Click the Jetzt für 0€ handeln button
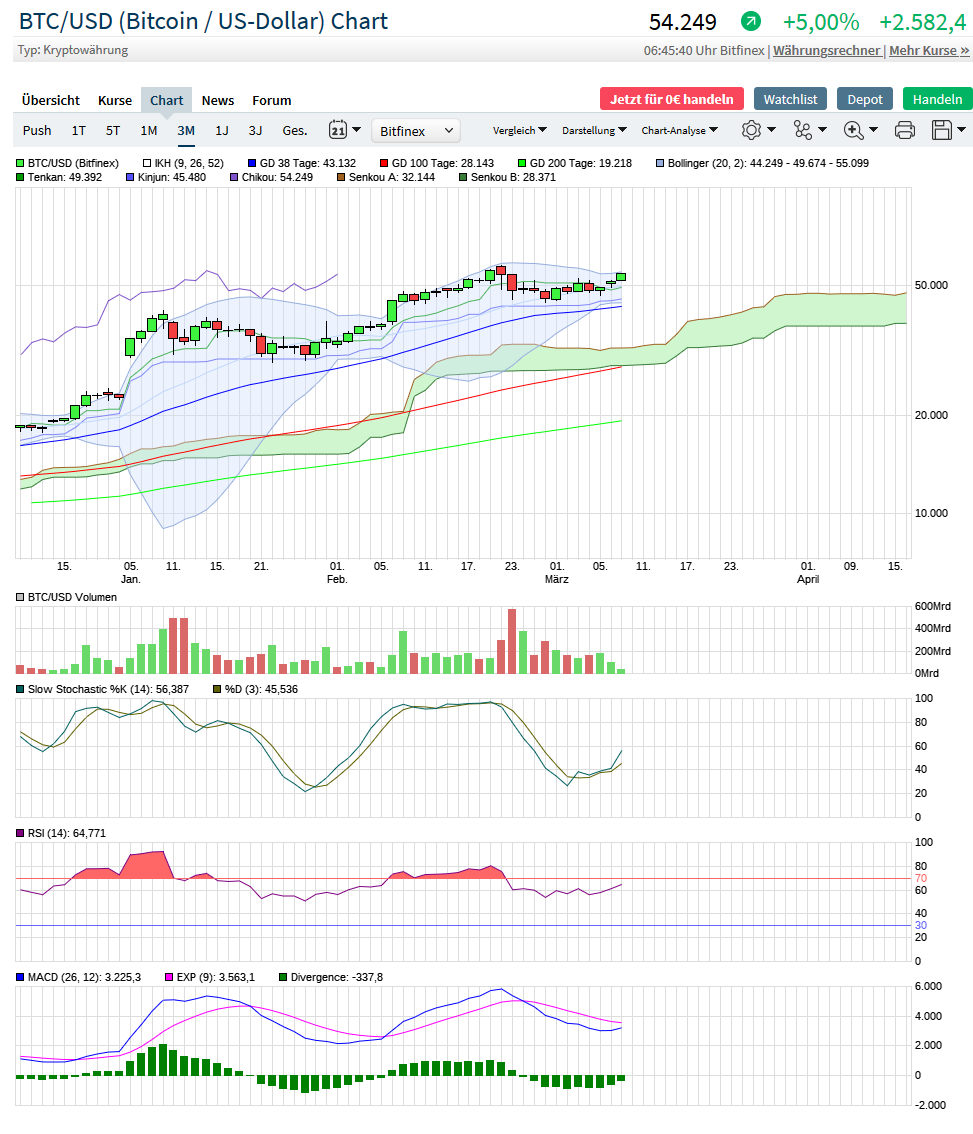The image size is (973, 1134). point(671,99)
